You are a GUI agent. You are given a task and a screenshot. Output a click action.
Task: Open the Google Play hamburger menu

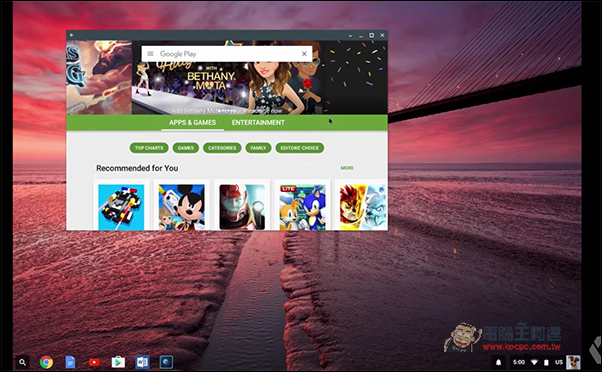150,54
